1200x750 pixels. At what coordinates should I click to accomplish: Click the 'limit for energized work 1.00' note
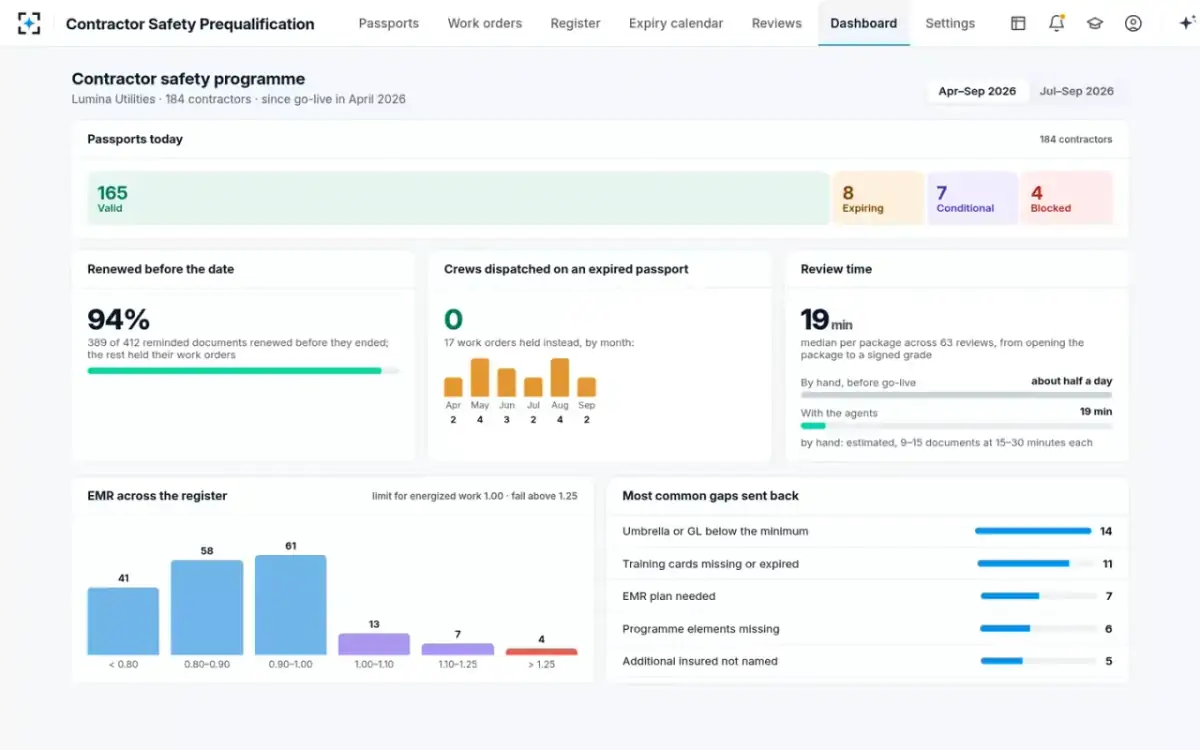[438, 496]
